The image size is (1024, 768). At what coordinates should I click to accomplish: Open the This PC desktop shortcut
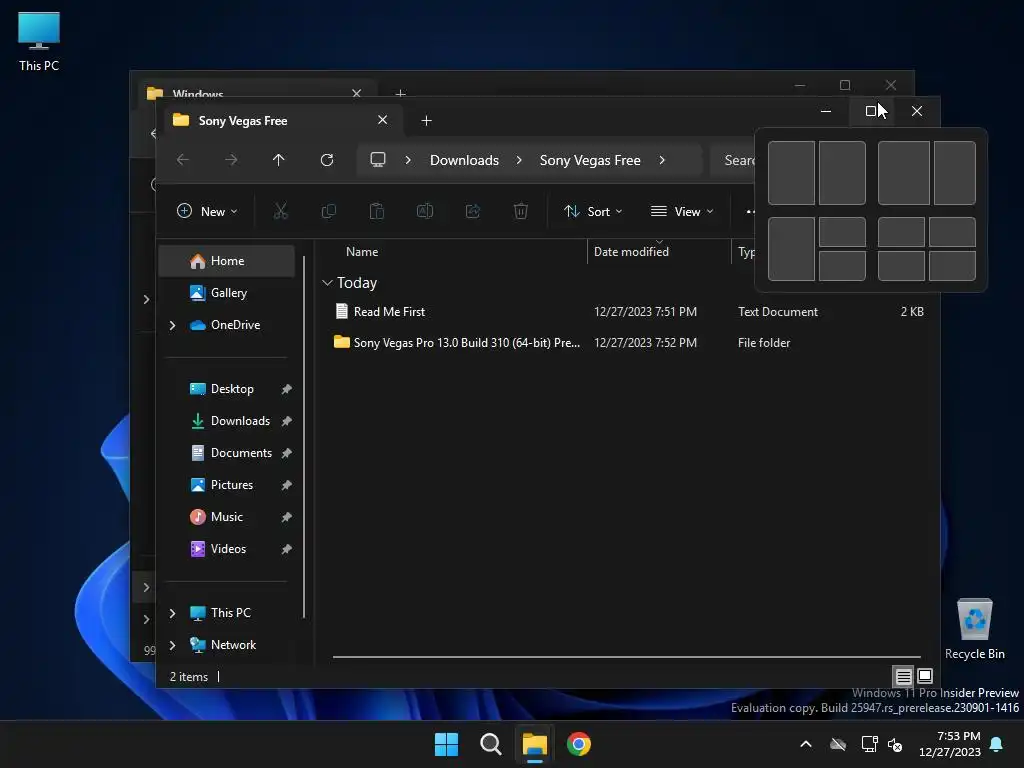point(39,41)
